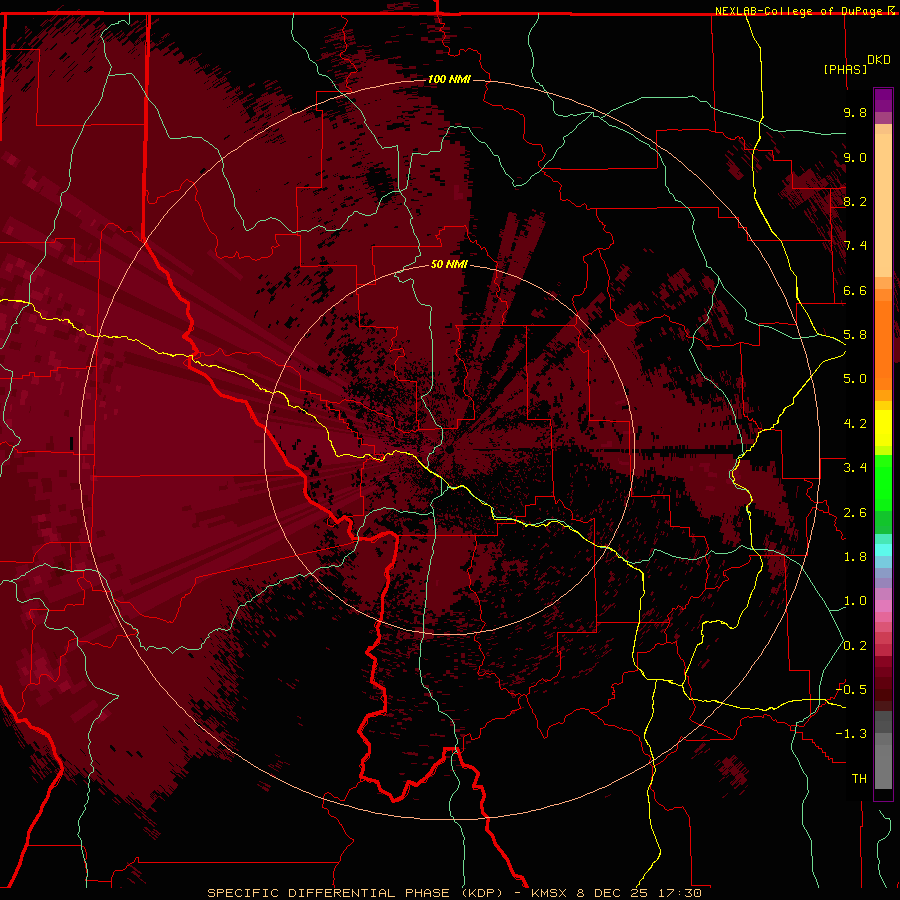Click the 0.2 value on the color scale
Screen dimensions: 900x900
(855, 646)
